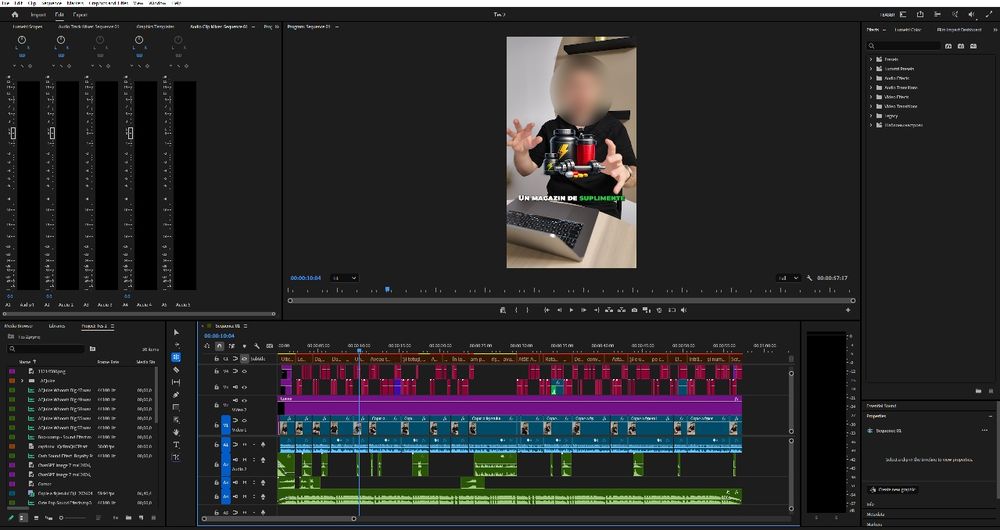Go to Home screen icon

pos(15,14)
